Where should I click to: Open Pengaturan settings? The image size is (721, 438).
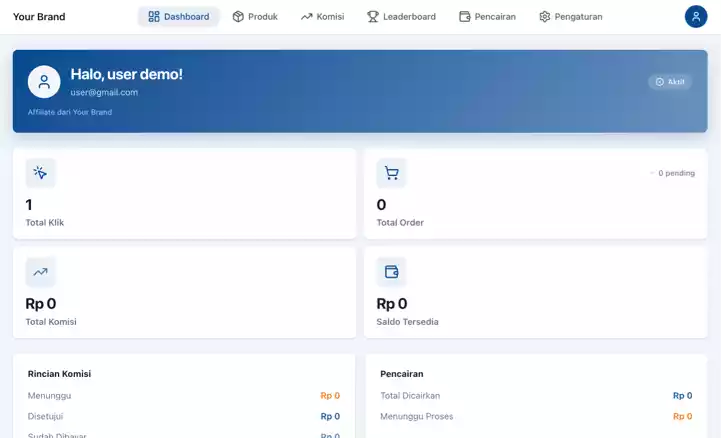coord(570,16)
